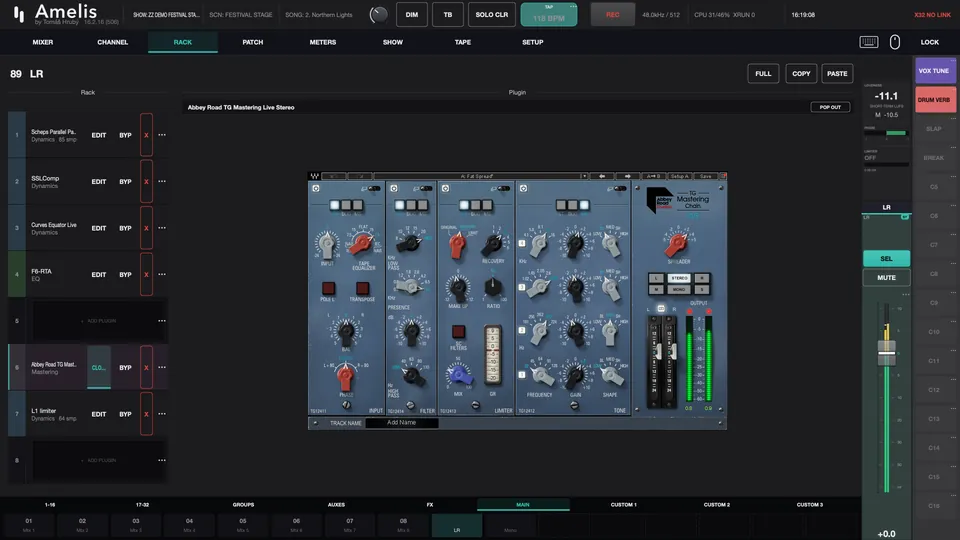Image resolution: width=960 pixels, height=540 pixels.
Task: Select the 01 Mix 1 bus strip
Action: pos(29,525)
